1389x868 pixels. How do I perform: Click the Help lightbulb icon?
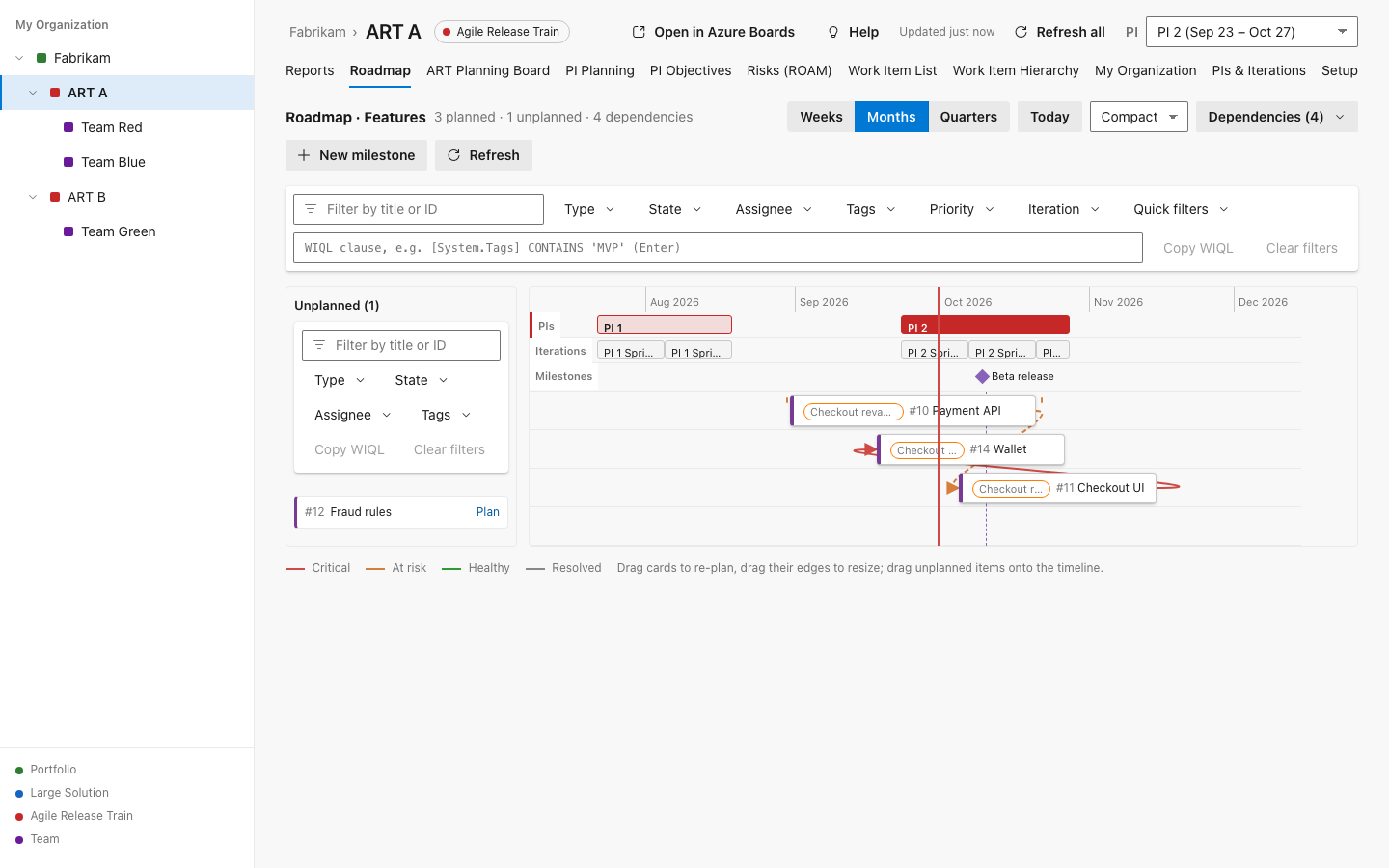(833, 32)
